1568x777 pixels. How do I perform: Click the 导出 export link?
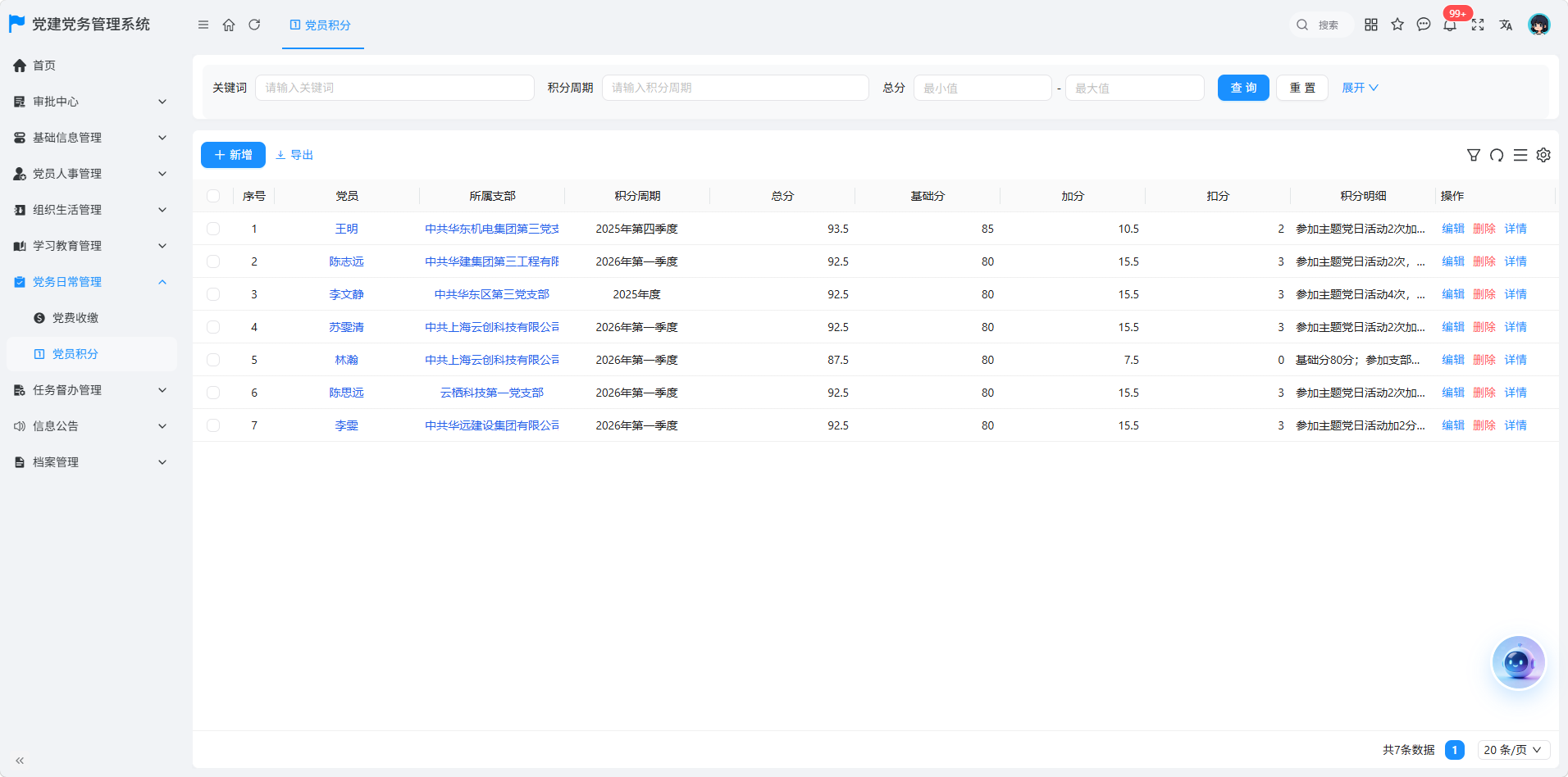[294, 155]
